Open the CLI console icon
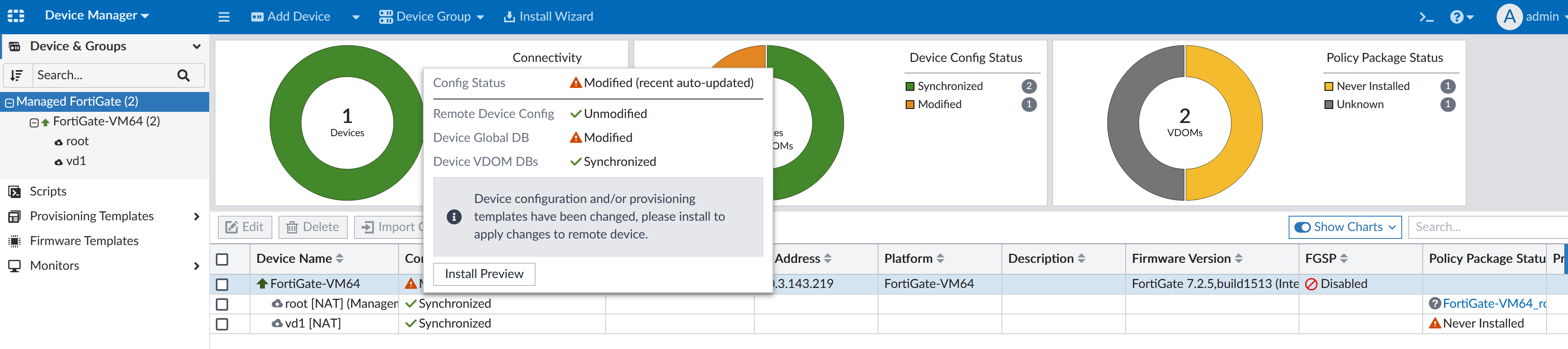1568x349 pixels. coord(1426,17)
